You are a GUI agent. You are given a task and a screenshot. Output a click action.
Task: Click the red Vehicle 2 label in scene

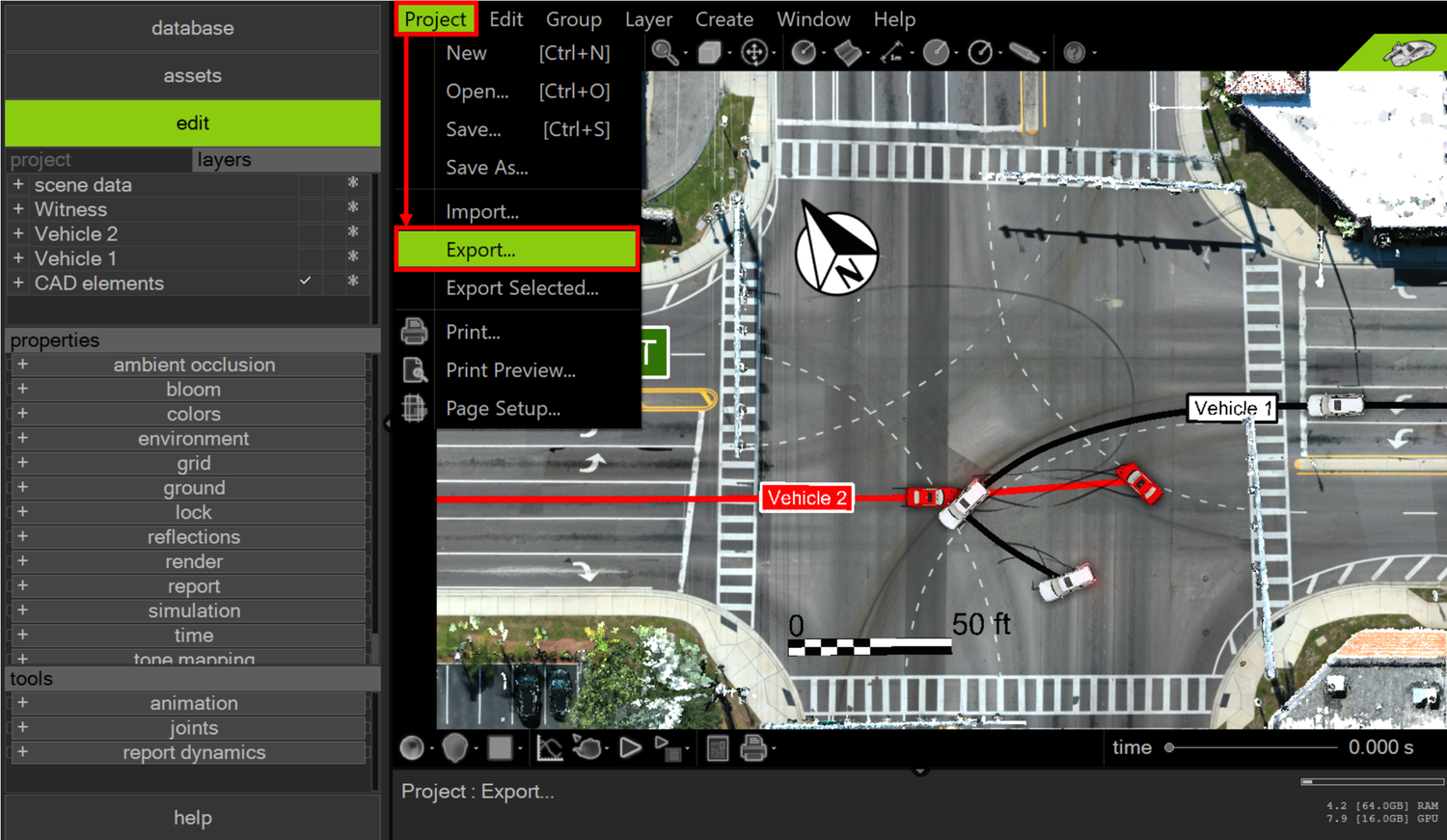[806, 498]
